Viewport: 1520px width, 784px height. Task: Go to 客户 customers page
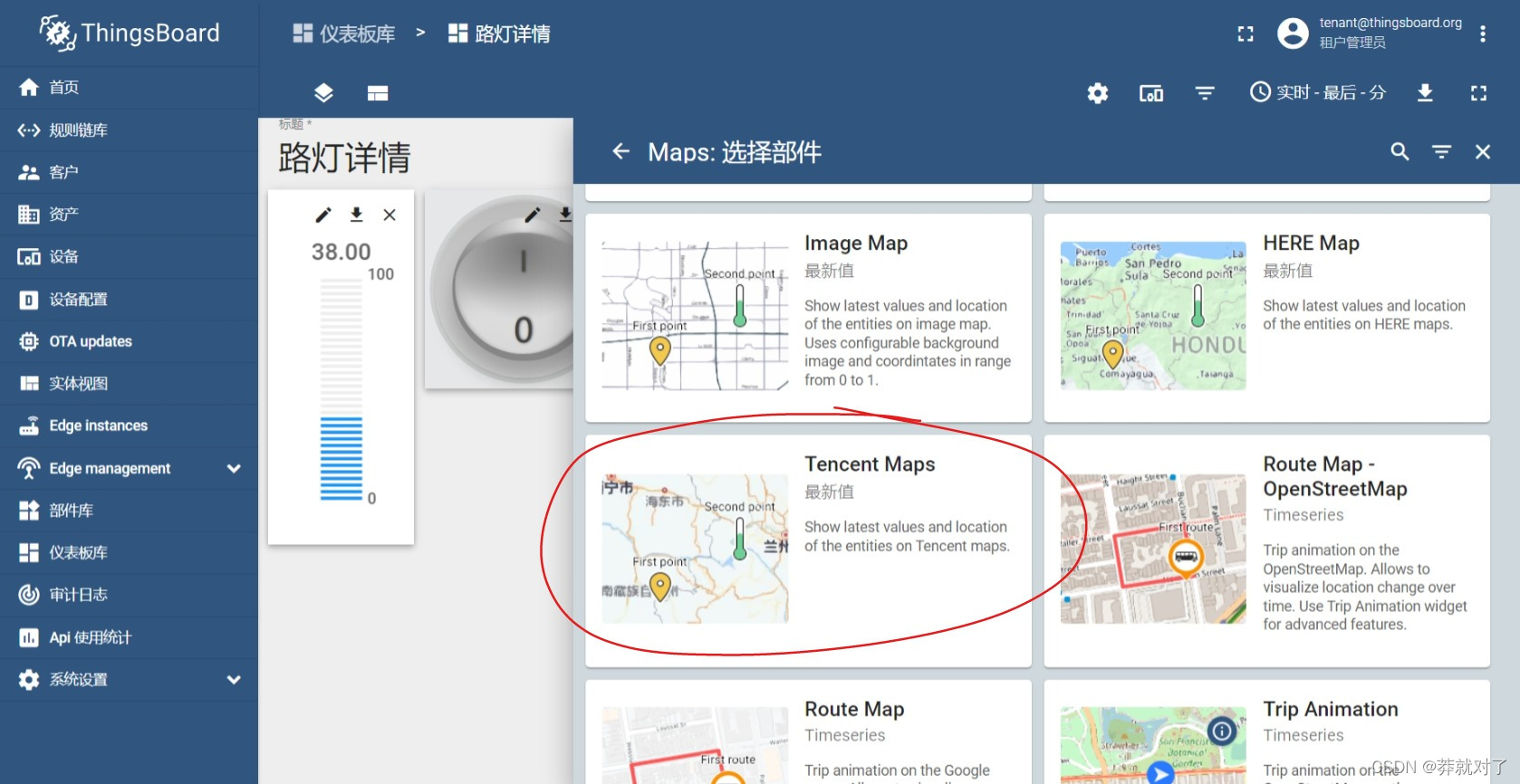point(129,172)
